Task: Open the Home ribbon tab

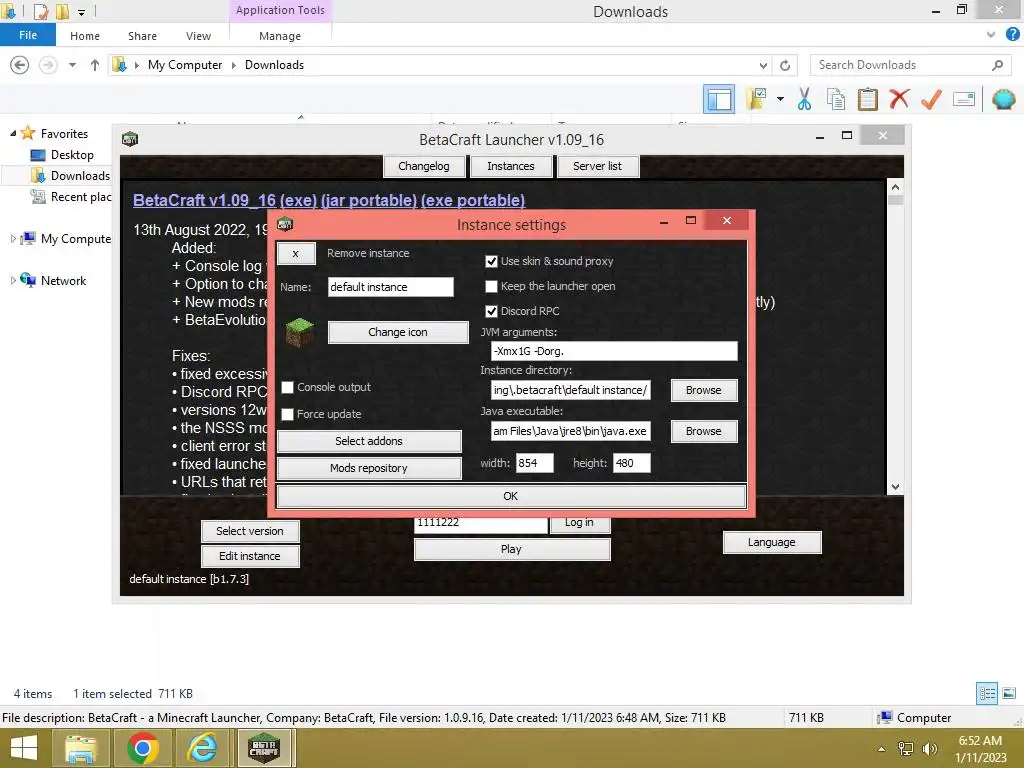Action: click(x=85, y=36)
